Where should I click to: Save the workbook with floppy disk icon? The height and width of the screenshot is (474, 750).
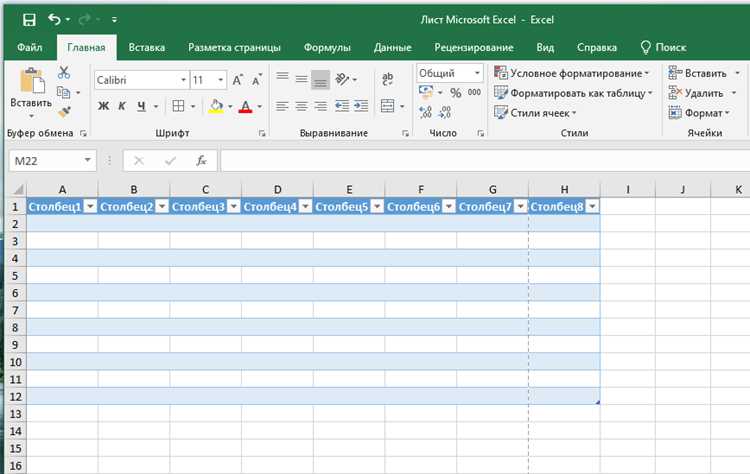(29, 20)
